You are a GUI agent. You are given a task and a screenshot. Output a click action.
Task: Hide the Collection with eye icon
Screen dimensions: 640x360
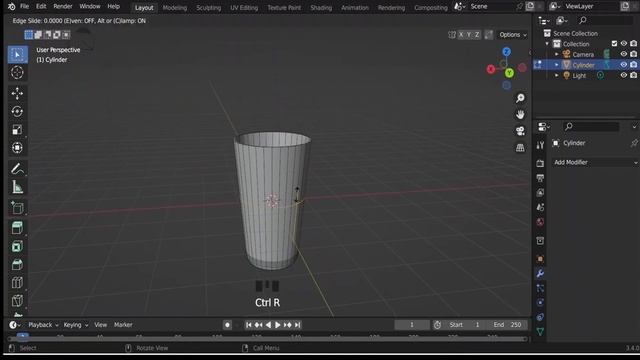click(x=624, y=44)
